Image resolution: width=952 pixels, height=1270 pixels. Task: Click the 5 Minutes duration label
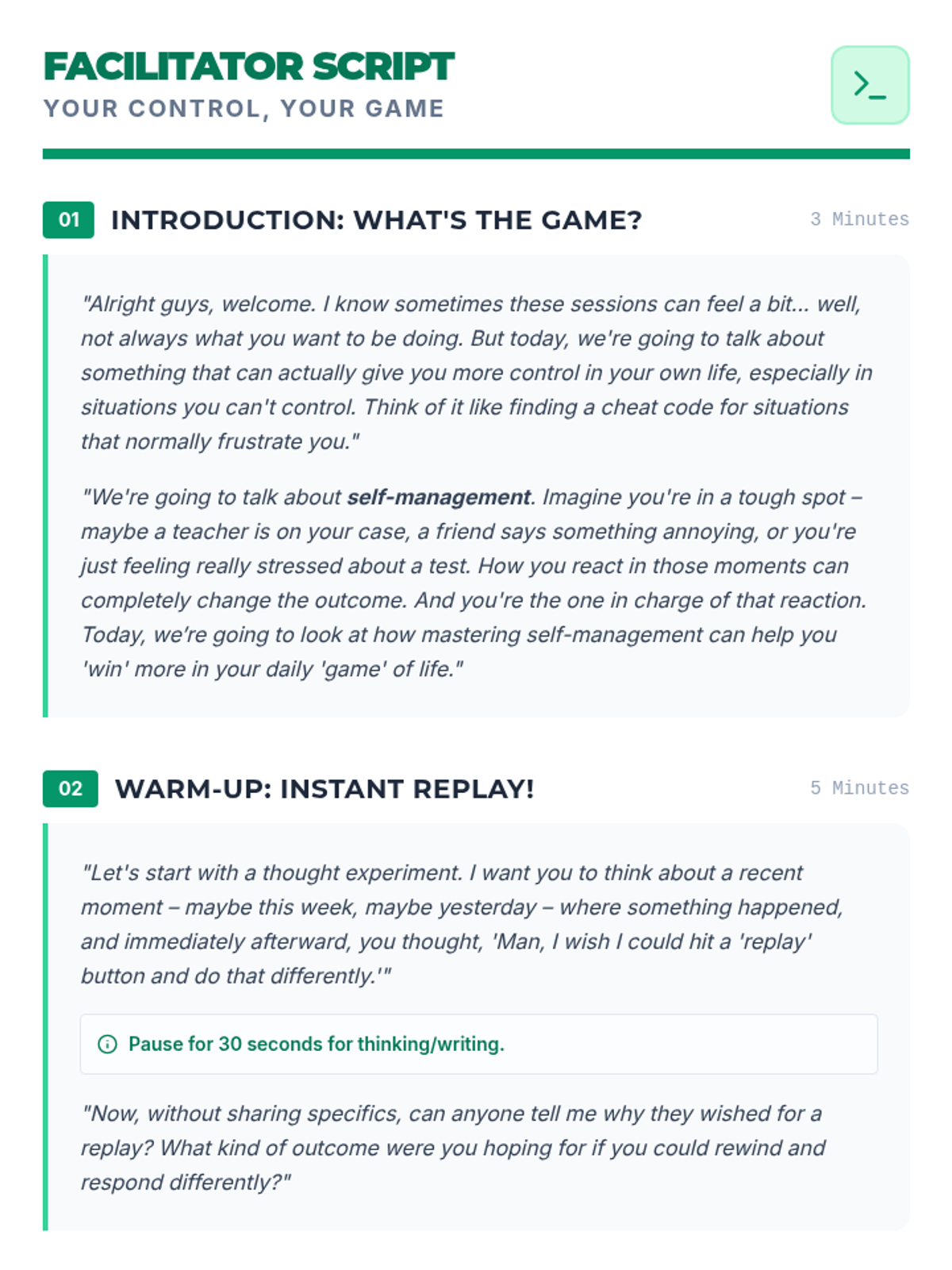point(859,788)
